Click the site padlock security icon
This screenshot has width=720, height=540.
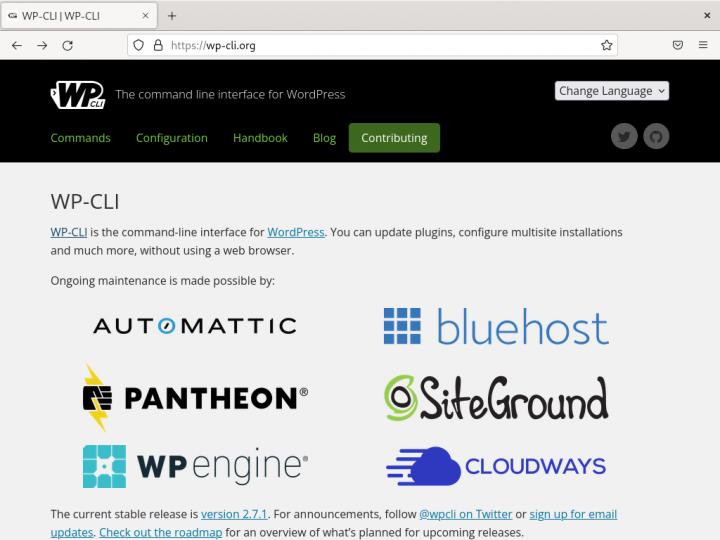(x=158, y=45)
